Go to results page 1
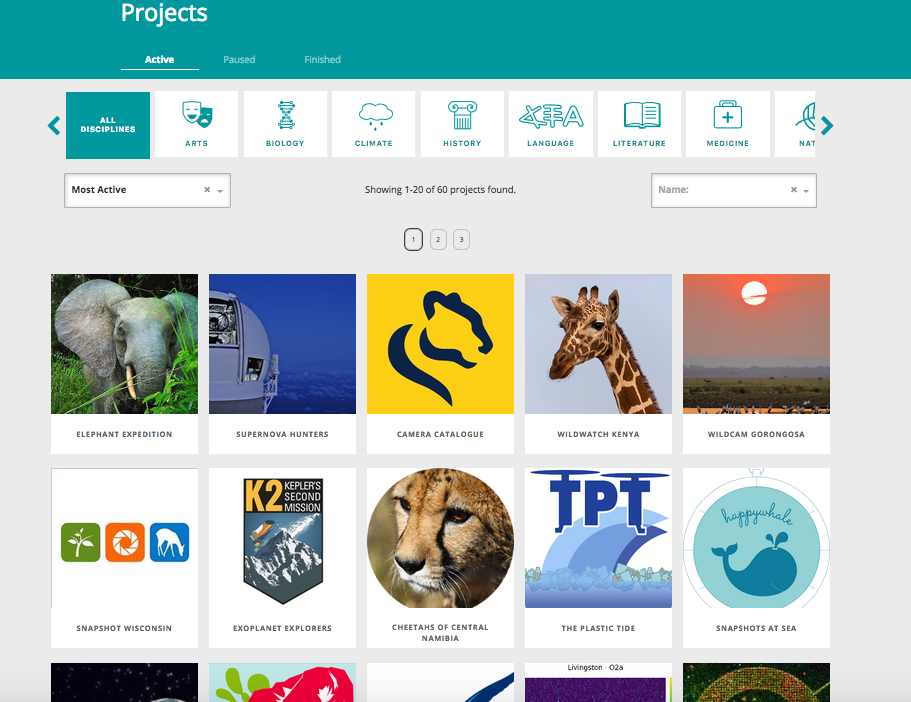This screenshot has height=702, width=911. tap(413, 239)
